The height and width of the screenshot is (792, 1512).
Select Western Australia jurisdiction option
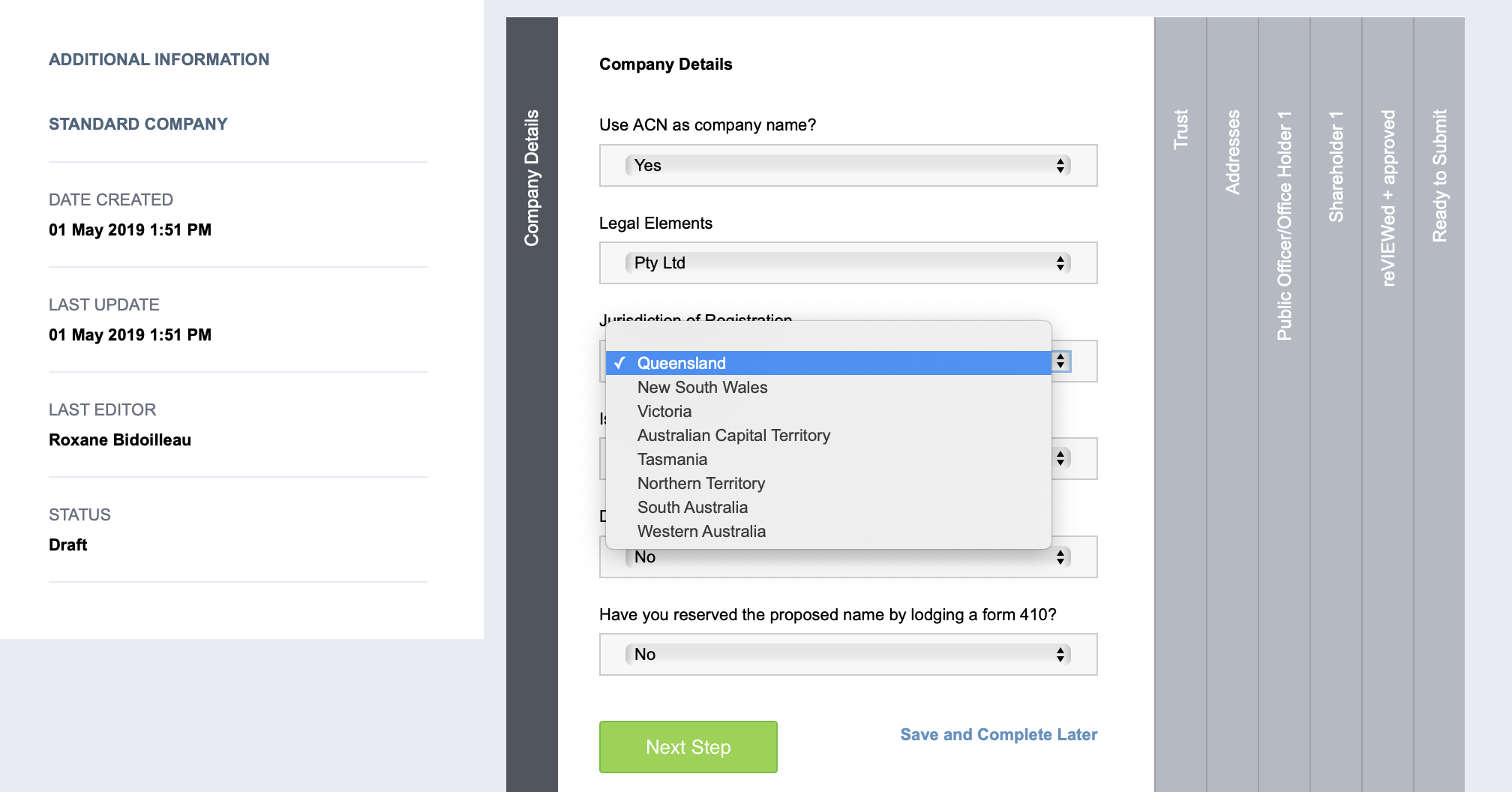tap(701, 531)
